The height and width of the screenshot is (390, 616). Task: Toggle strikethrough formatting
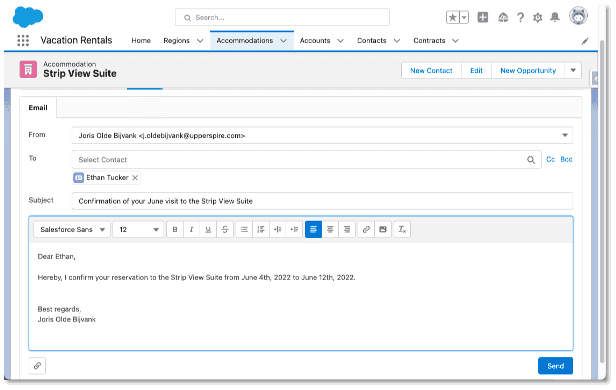pyautogui.click(x=225, y=229)
